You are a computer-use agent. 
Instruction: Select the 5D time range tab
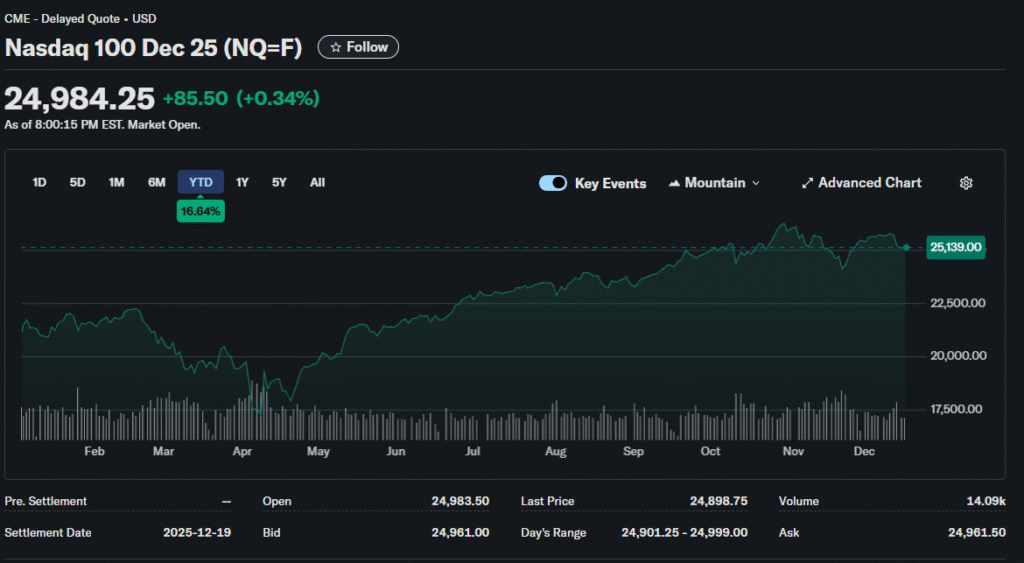click(77, 182)
